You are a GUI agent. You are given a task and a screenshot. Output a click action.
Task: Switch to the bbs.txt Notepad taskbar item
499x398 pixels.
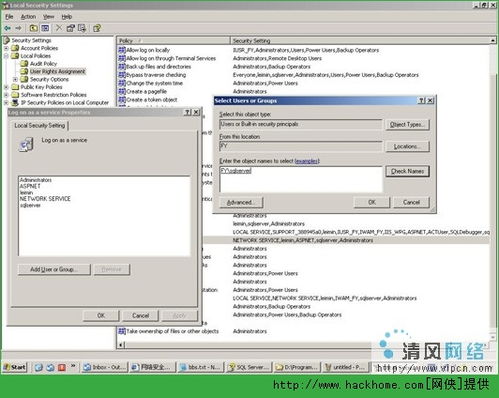tap(201, 367)
